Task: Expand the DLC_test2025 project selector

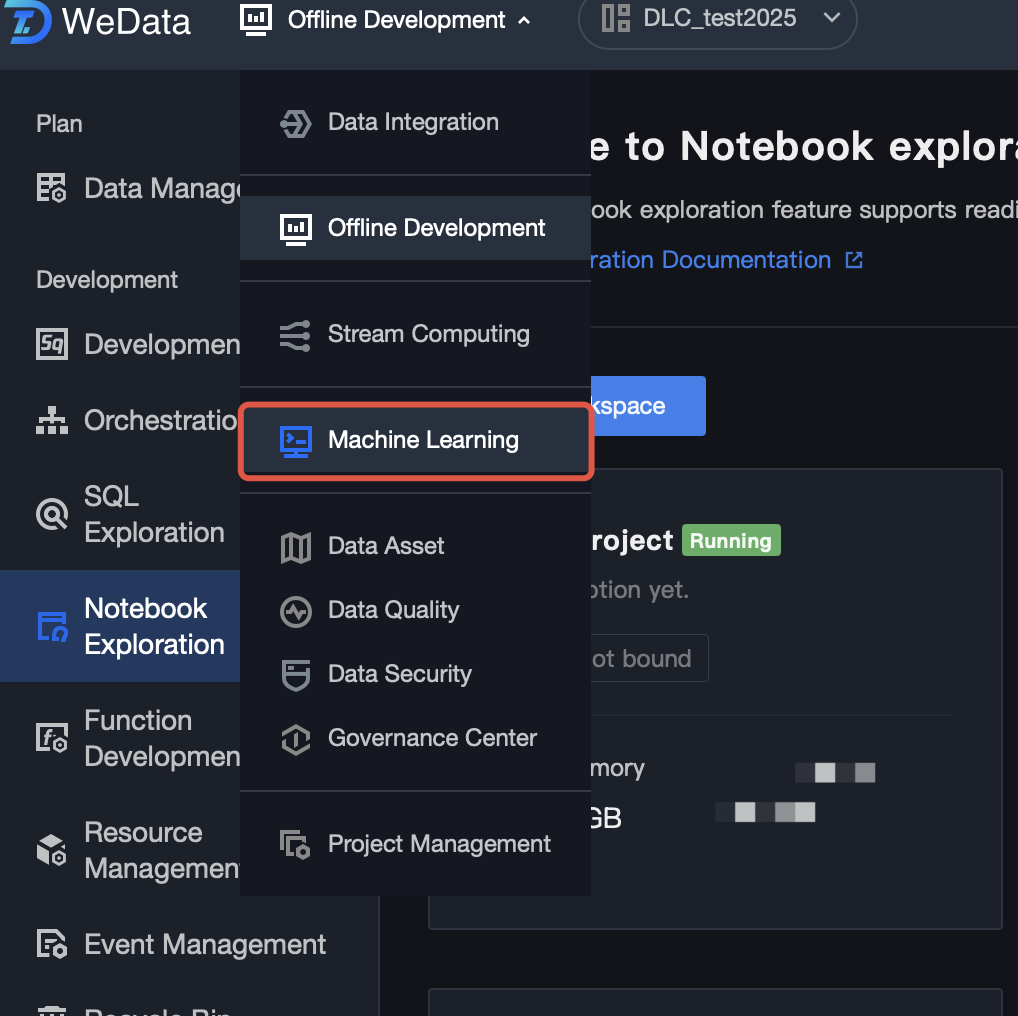Action: pyautogui.click(x=830, y=18)
